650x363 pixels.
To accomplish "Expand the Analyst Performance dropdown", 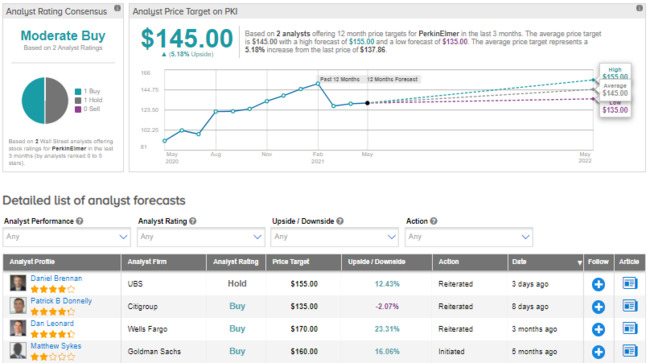I will pos(67,237).
